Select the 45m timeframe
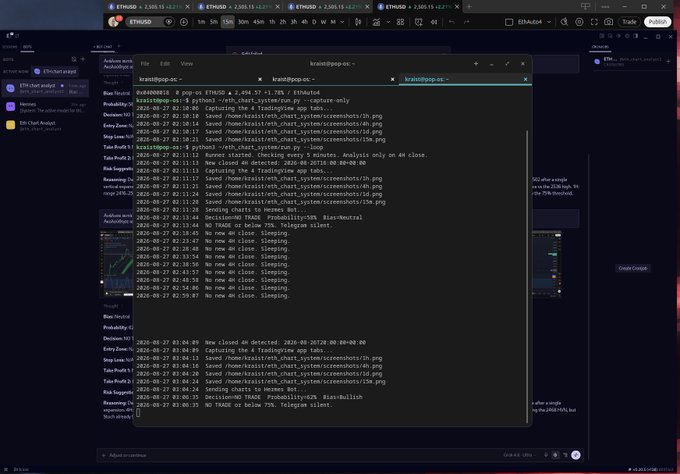The image size is (680, 474). 258,22
